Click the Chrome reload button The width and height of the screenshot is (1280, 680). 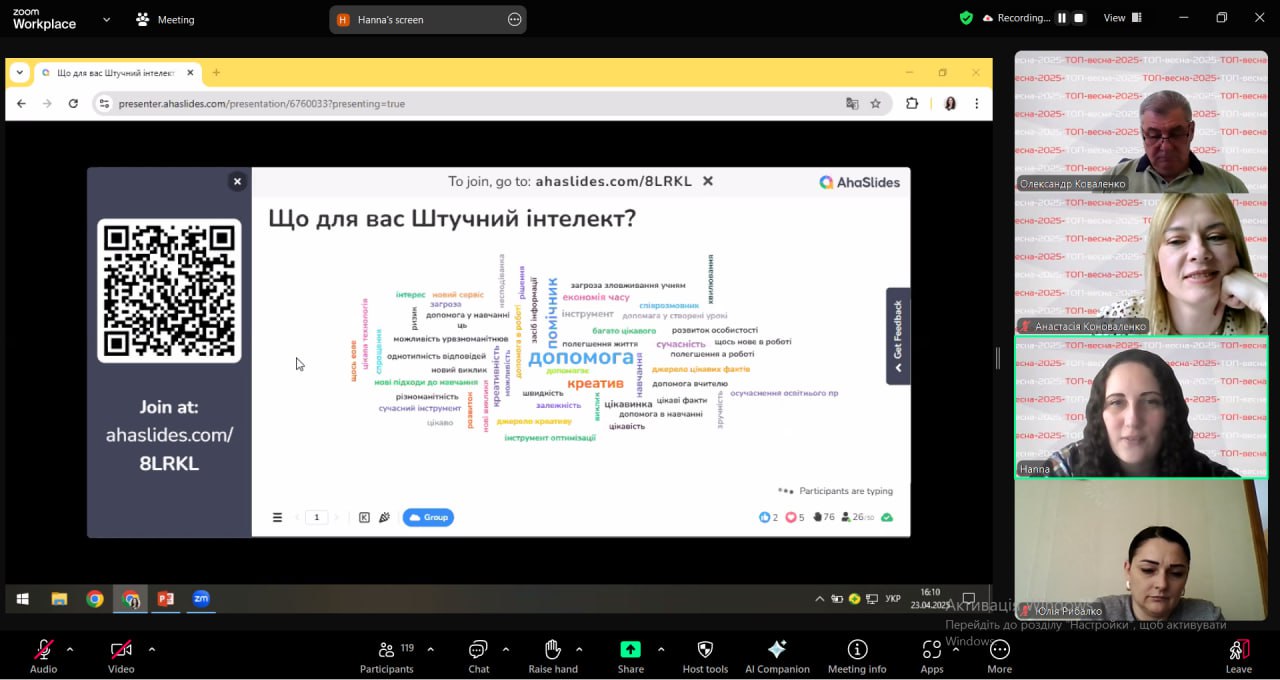[73, 103]
